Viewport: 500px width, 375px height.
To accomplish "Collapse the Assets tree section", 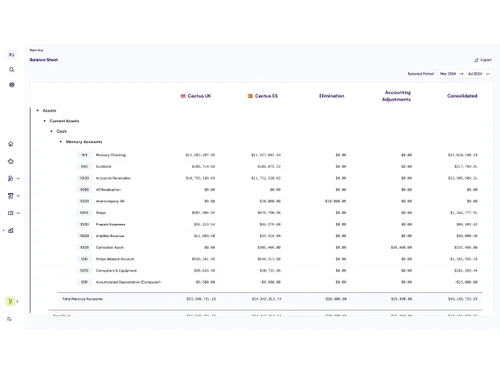I will click(38, 110).
